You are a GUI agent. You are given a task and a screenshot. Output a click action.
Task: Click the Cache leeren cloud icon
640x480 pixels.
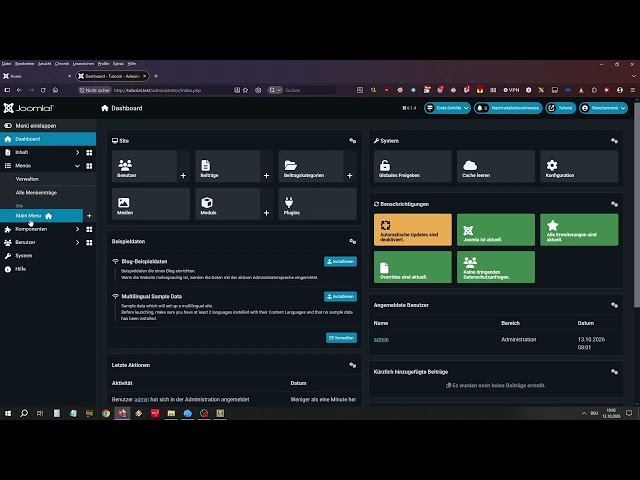coord(470,165)
